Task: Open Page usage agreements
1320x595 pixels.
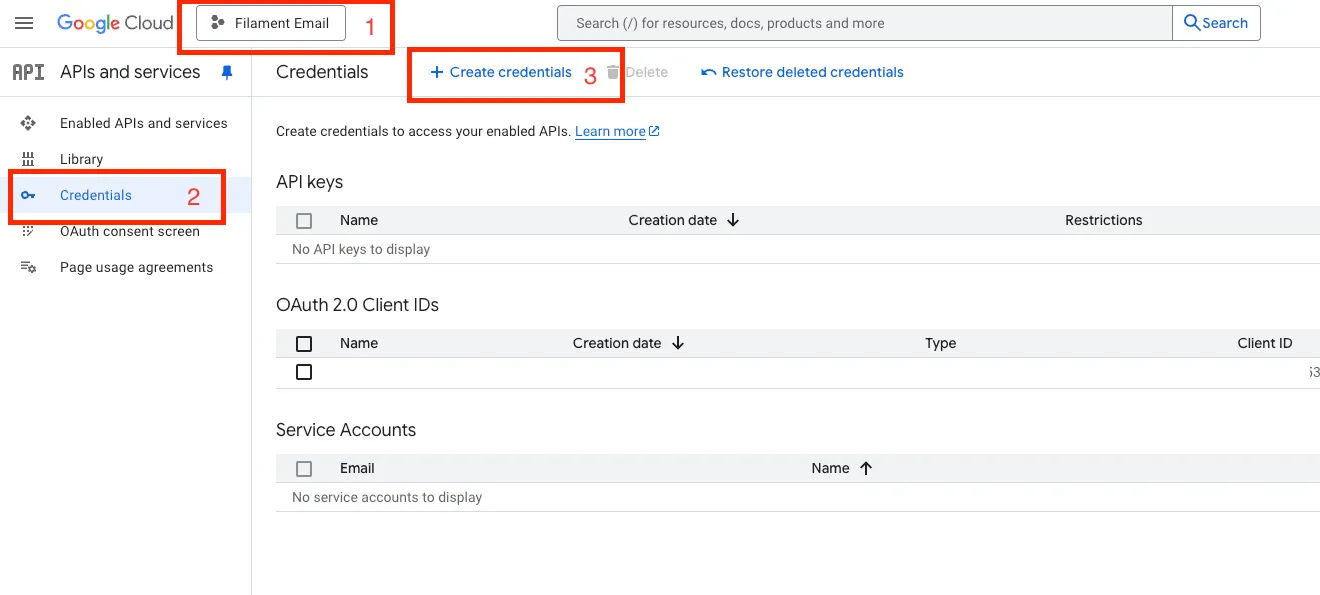Action: (x=136, y=267)
